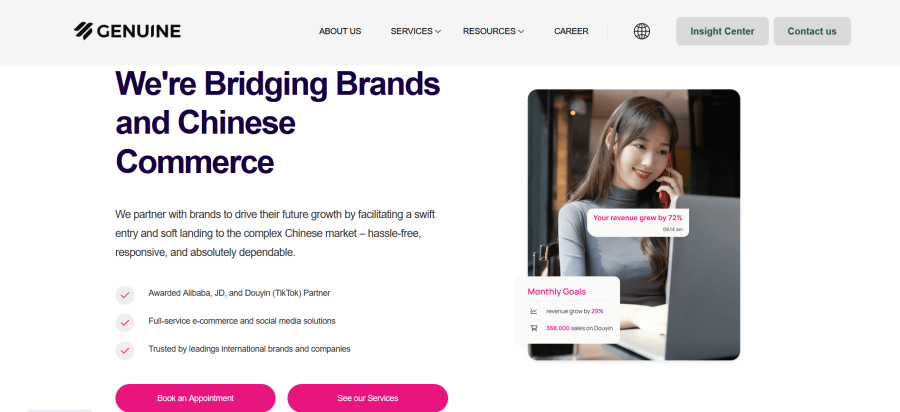
Task: Click the Genuine logo icon
Action: pyautogui.click(x=83, y=31)
